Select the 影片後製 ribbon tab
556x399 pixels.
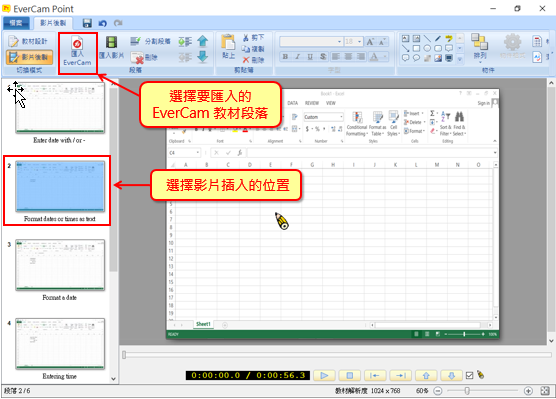click(53, 23)
